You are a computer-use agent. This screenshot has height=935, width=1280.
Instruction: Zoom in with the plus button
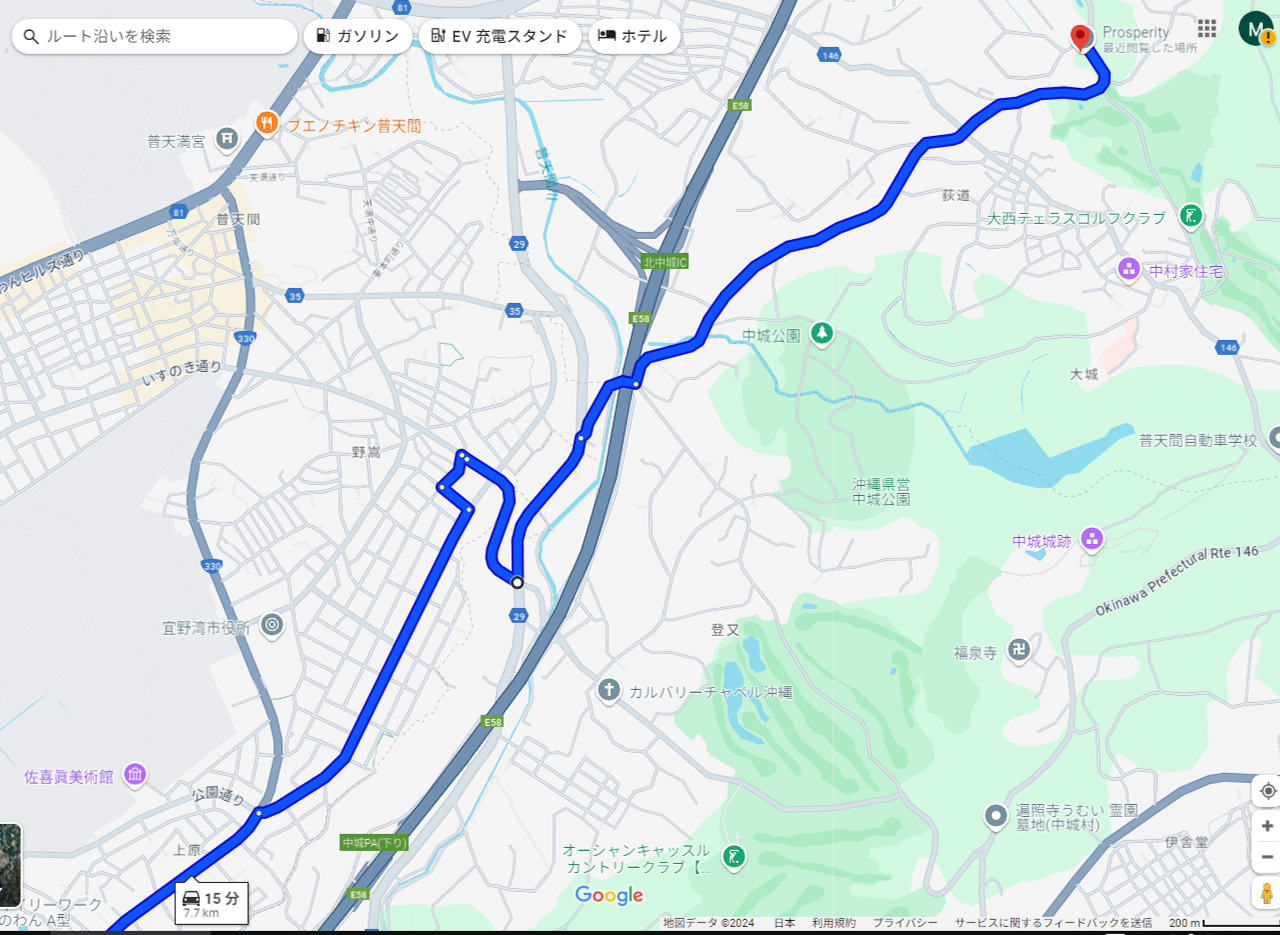tap(1267, 826)
